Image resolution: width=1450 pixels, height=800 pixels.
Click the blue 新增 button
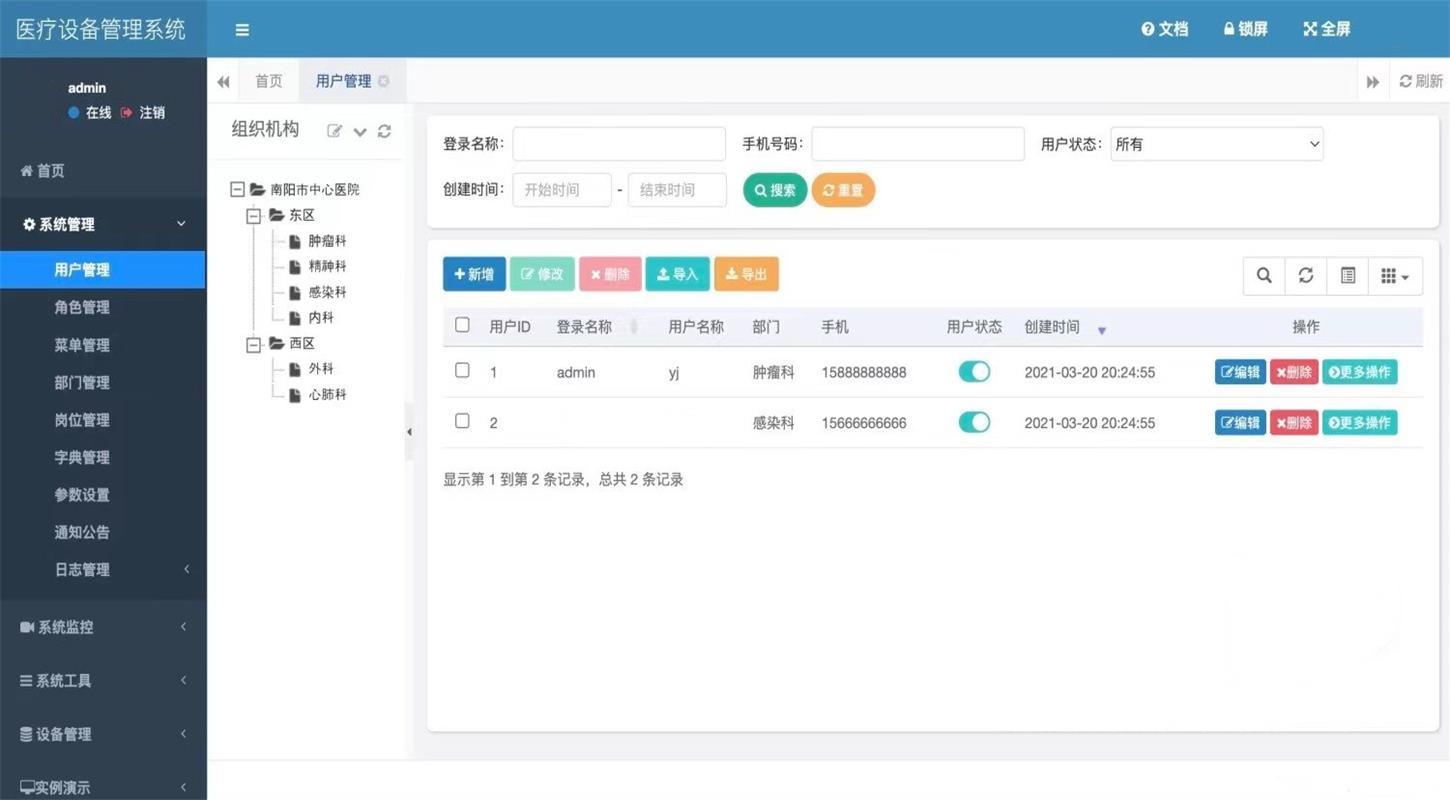coord(474,275)
